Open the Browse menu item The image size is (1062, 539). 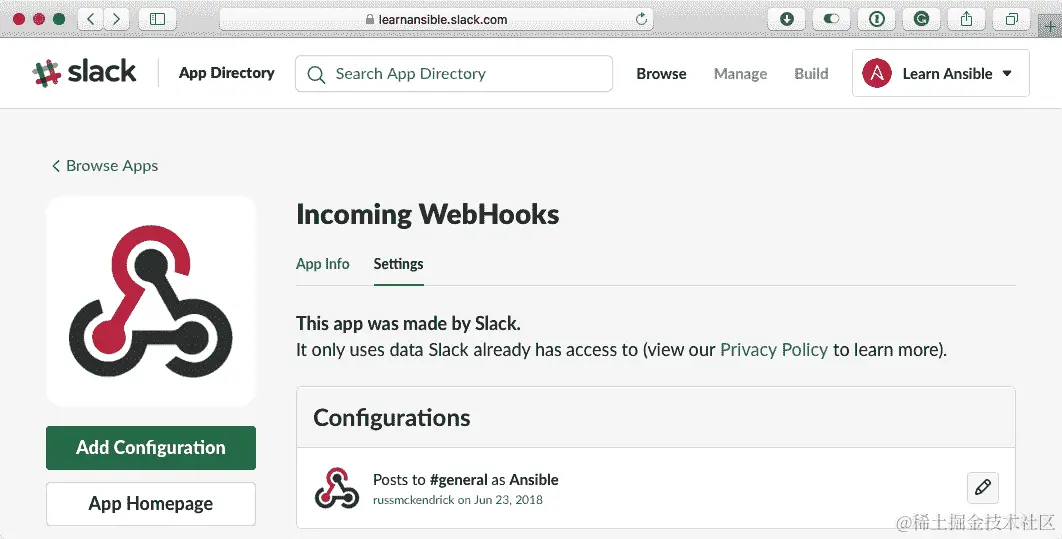pyautogui.click(x=661, y=73)
